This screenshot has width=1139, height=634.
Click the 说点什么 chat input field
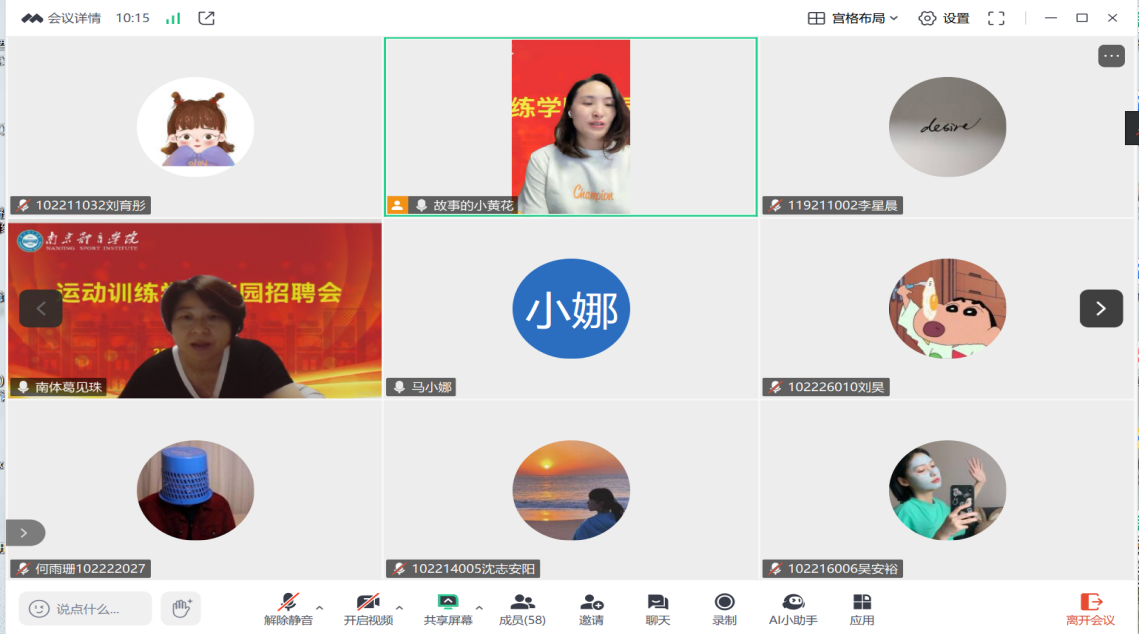pyautogui.click(x=86, y=608)
